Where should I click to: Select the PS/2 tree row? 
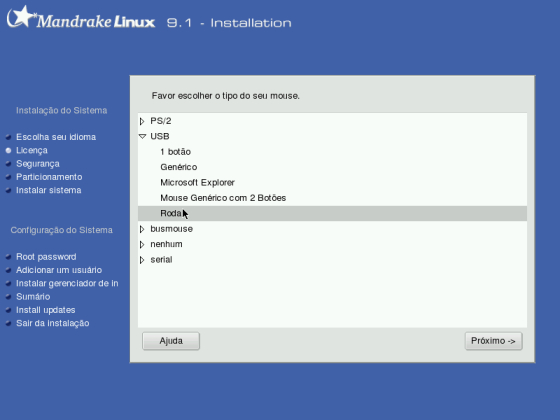coord(332,121)
